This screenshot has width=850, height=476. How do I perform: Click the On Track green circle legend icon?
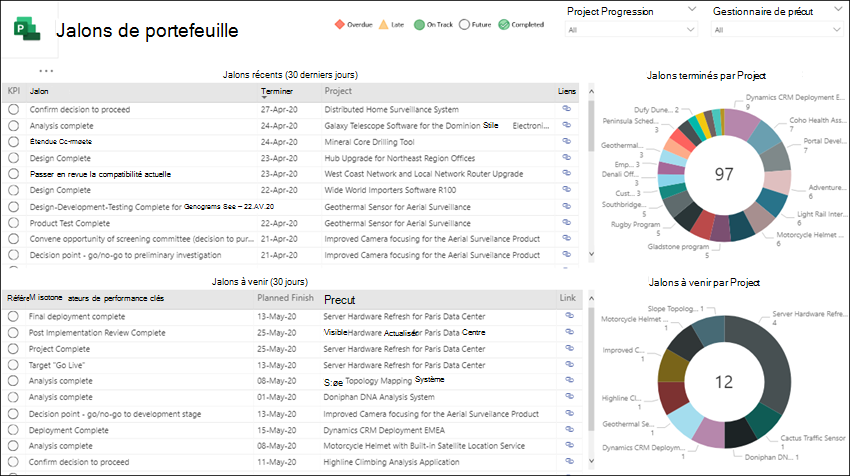pyautogui.click(x=419, y=24)
